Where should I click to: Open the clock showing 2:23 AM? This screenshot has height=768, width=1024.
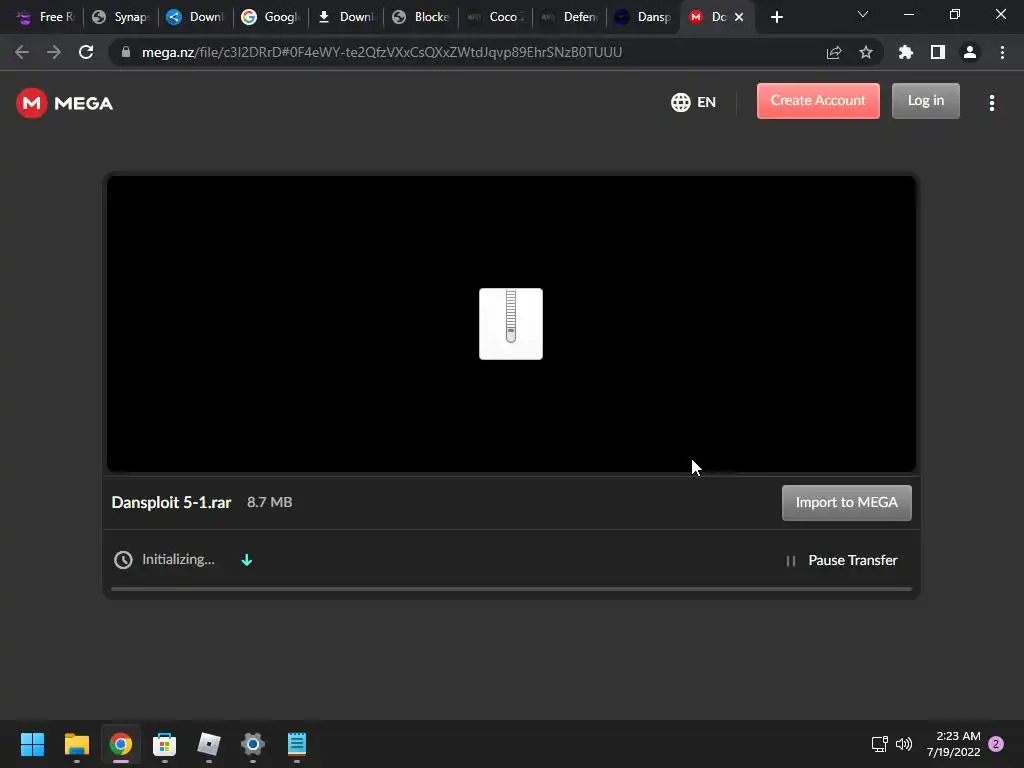[953, 744]
